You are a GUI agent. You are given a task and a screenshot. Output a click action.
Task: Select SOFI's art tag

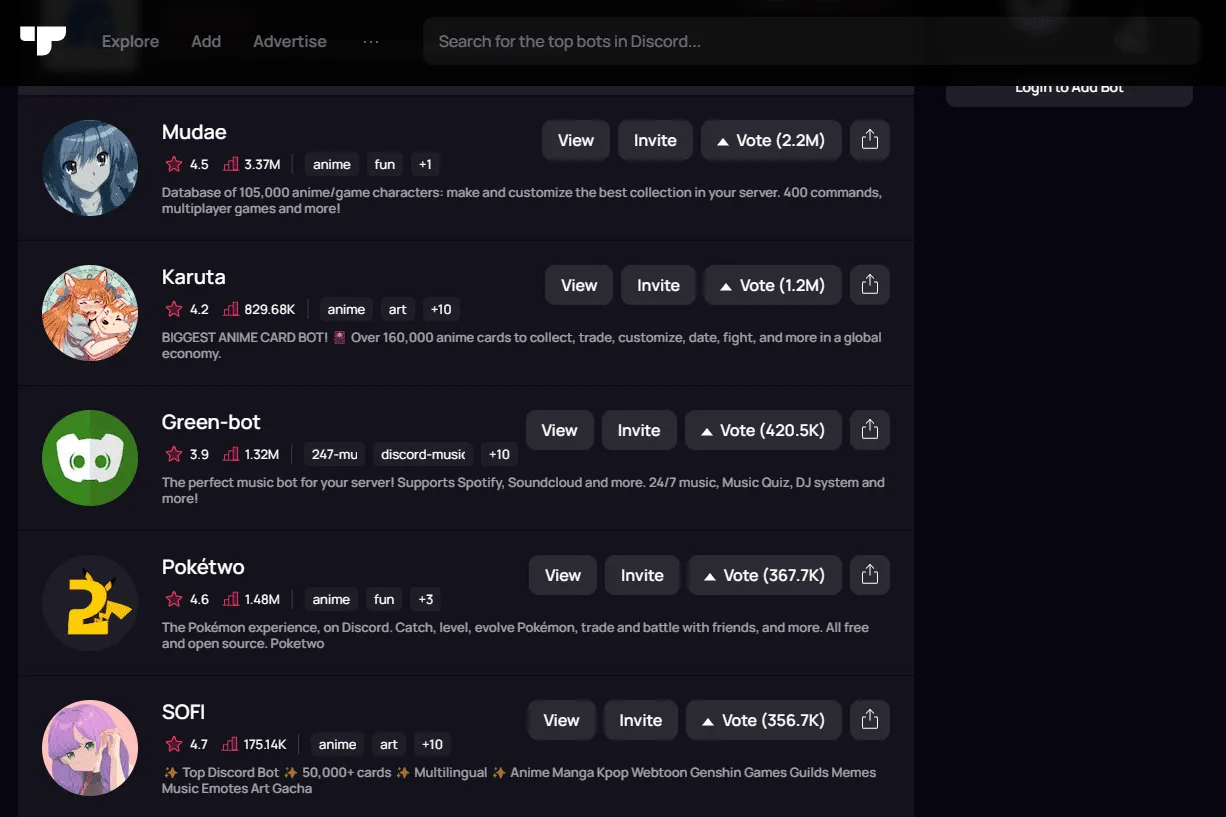click(389, 744)
